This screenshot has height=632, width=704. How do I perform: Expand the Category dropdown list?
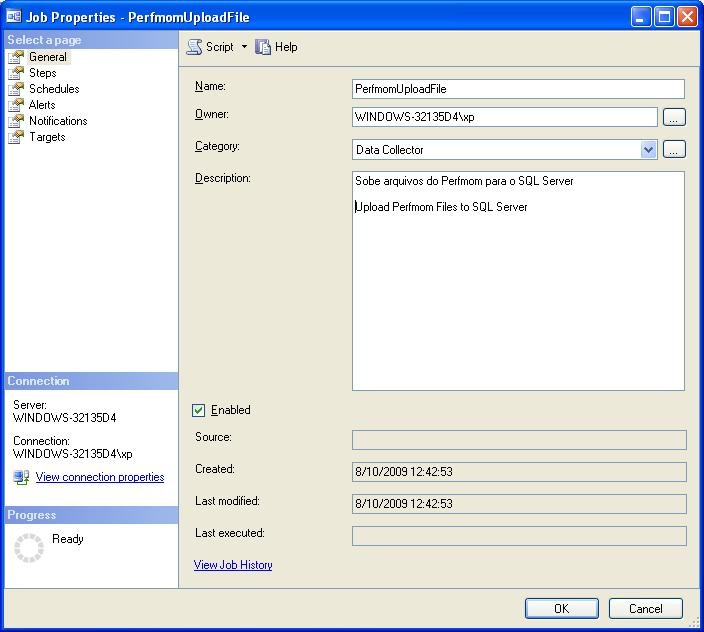coord(648,150)
